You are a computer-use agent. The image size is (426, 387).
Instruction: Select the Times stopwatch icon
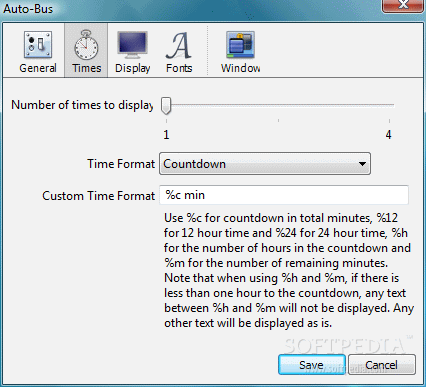(86, 45)
